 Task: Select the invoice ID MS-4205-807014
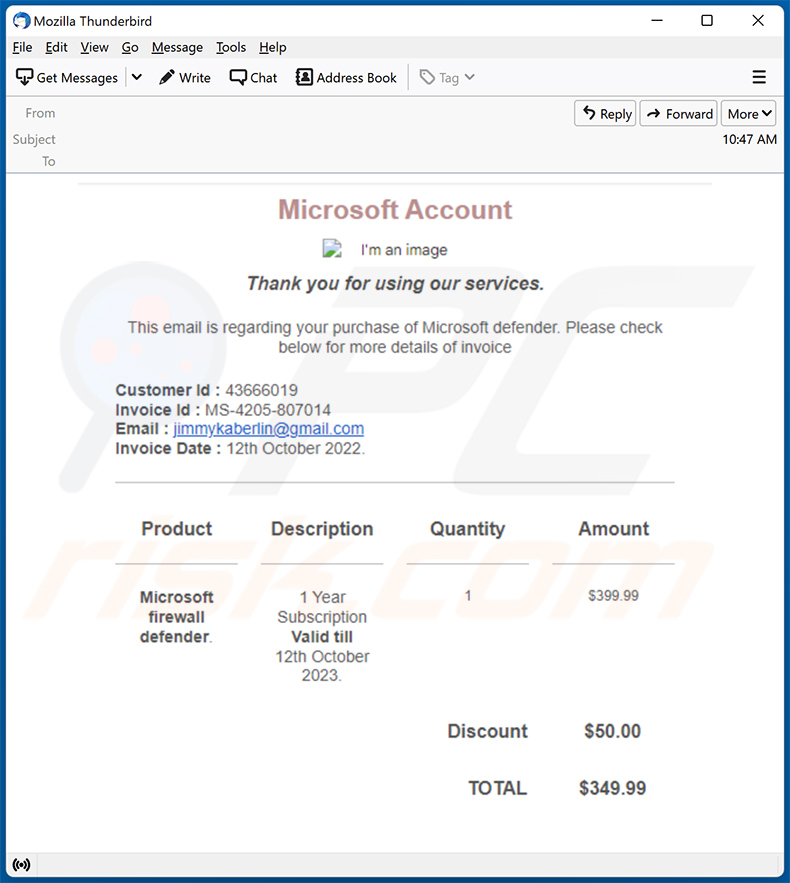[x=268, y=410]
